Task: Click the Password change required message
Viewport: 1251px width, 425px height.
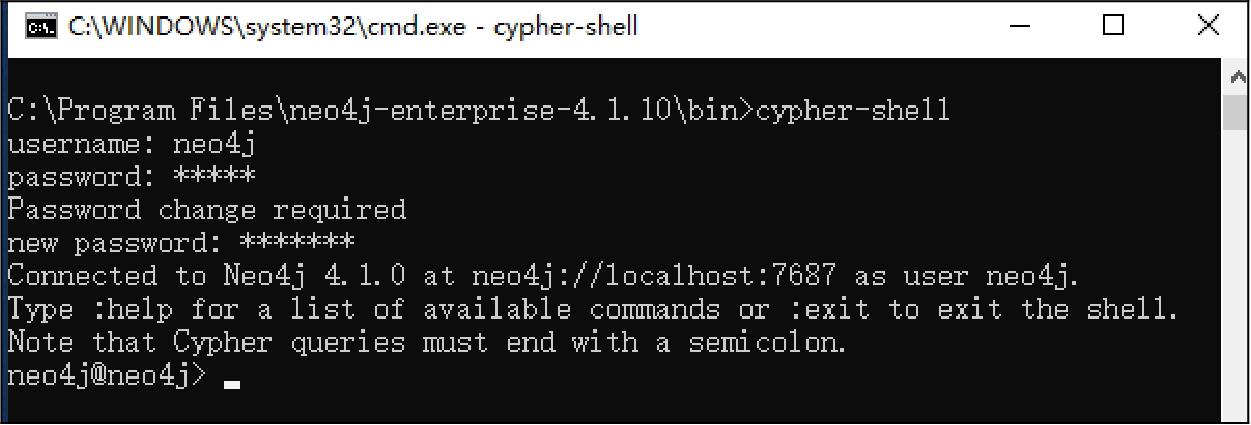Action: [x=206, y=210]
